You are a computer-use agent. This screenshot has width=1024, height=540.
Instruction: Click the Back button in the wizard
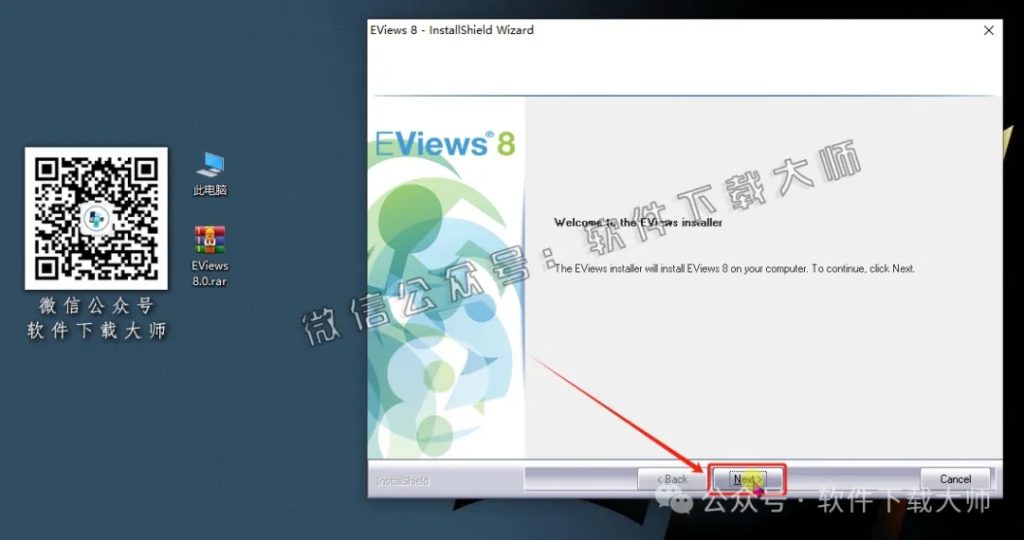point(672,479)
